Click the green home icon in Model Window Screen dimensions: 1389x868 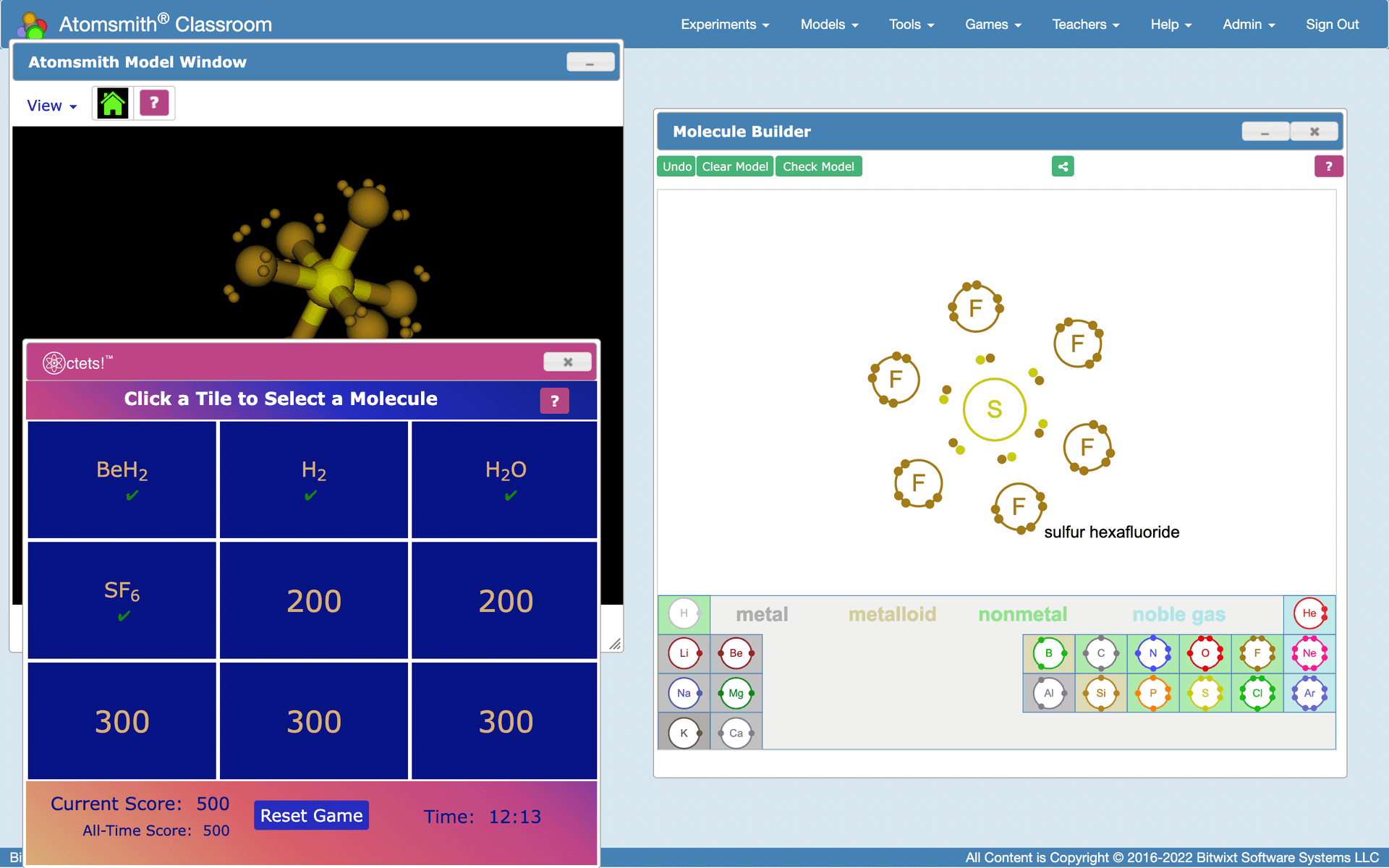point(113,103)
